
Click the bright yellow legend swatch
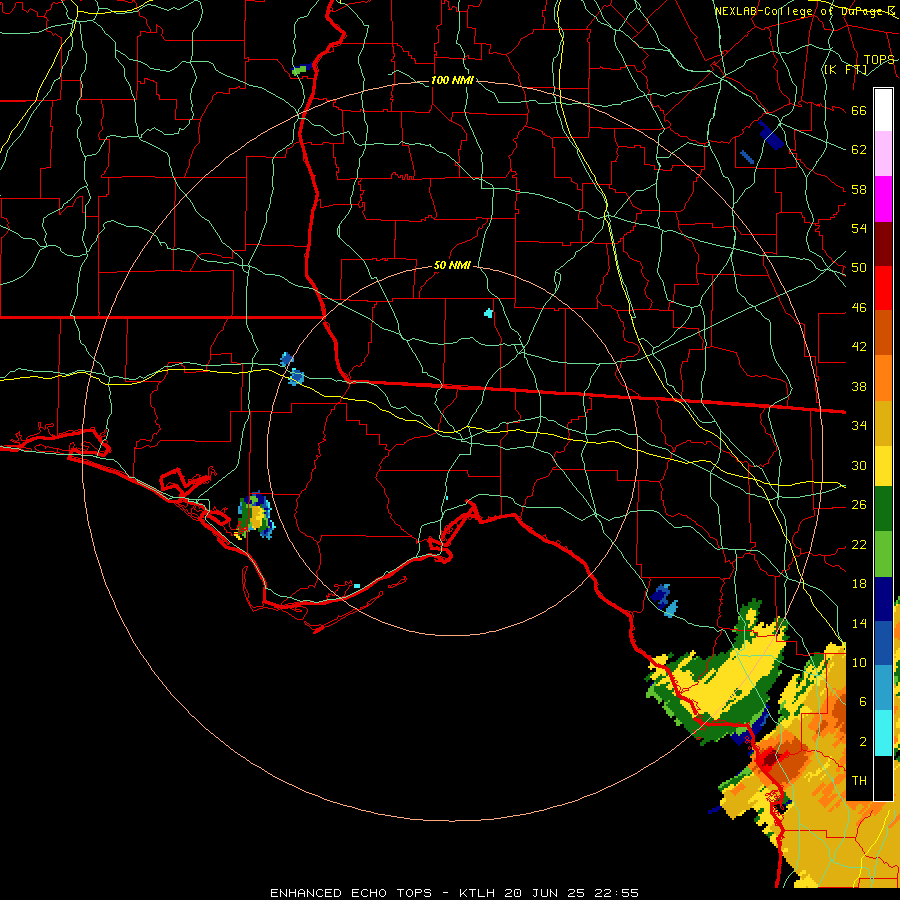coord(883,466)
